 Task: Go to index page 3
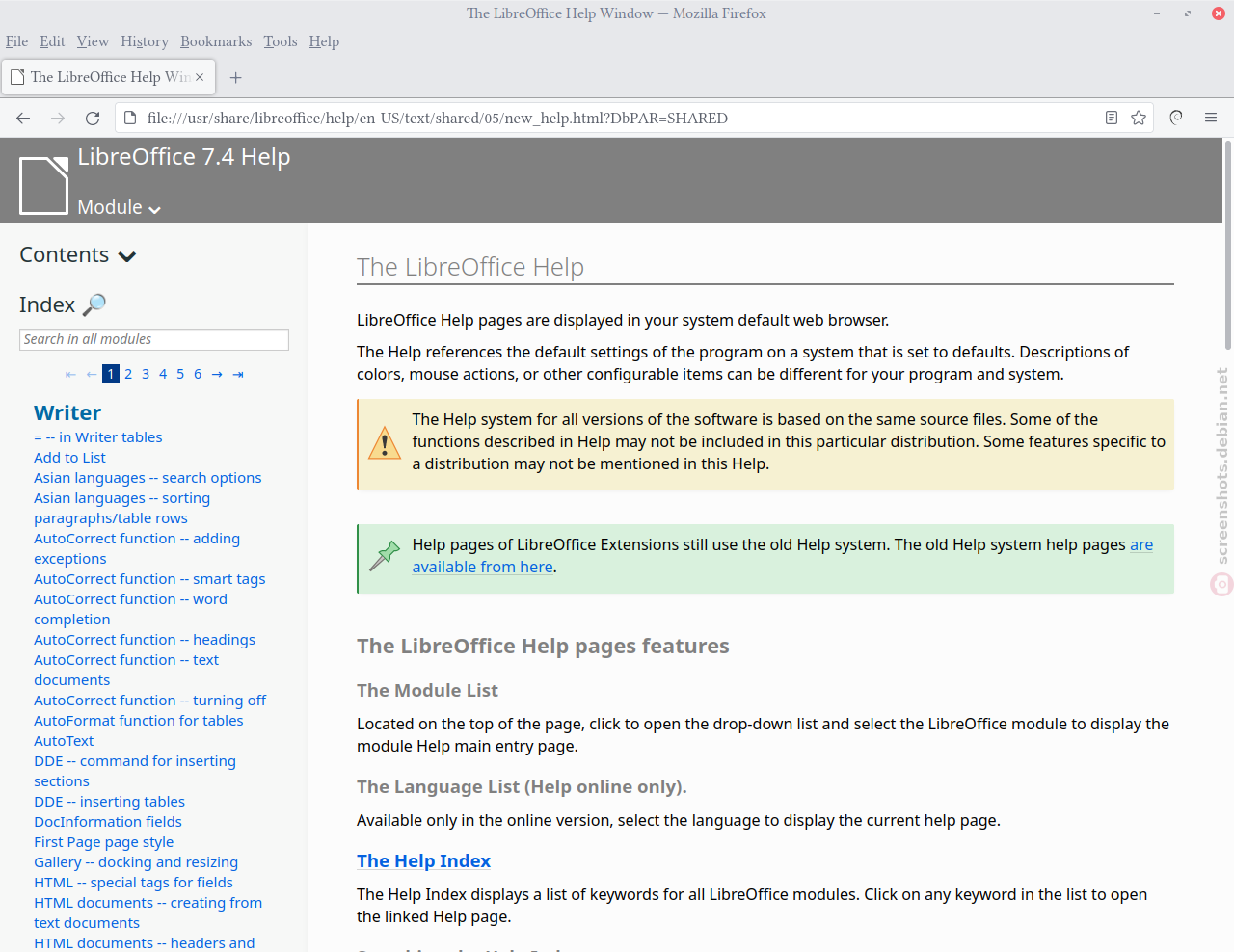tap(146, 374)
